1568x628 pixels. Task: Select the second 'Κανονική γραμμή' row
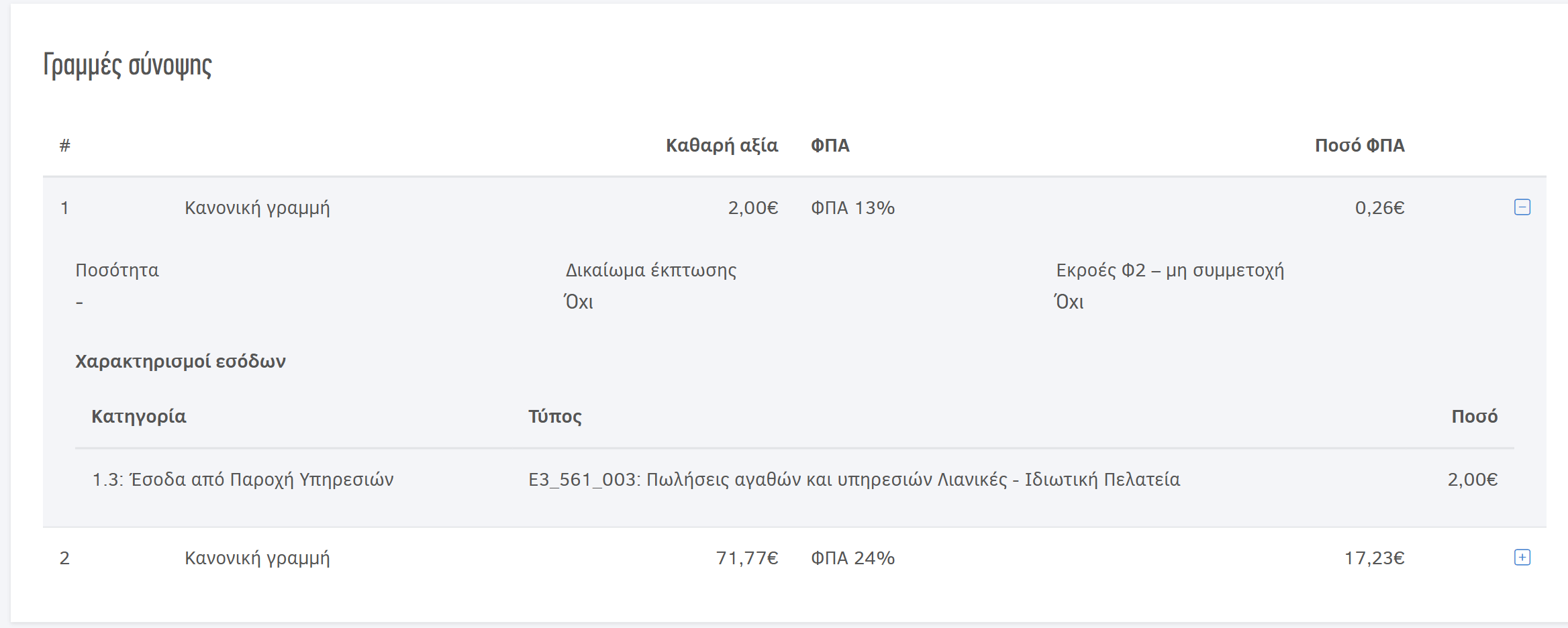point(257,558)
